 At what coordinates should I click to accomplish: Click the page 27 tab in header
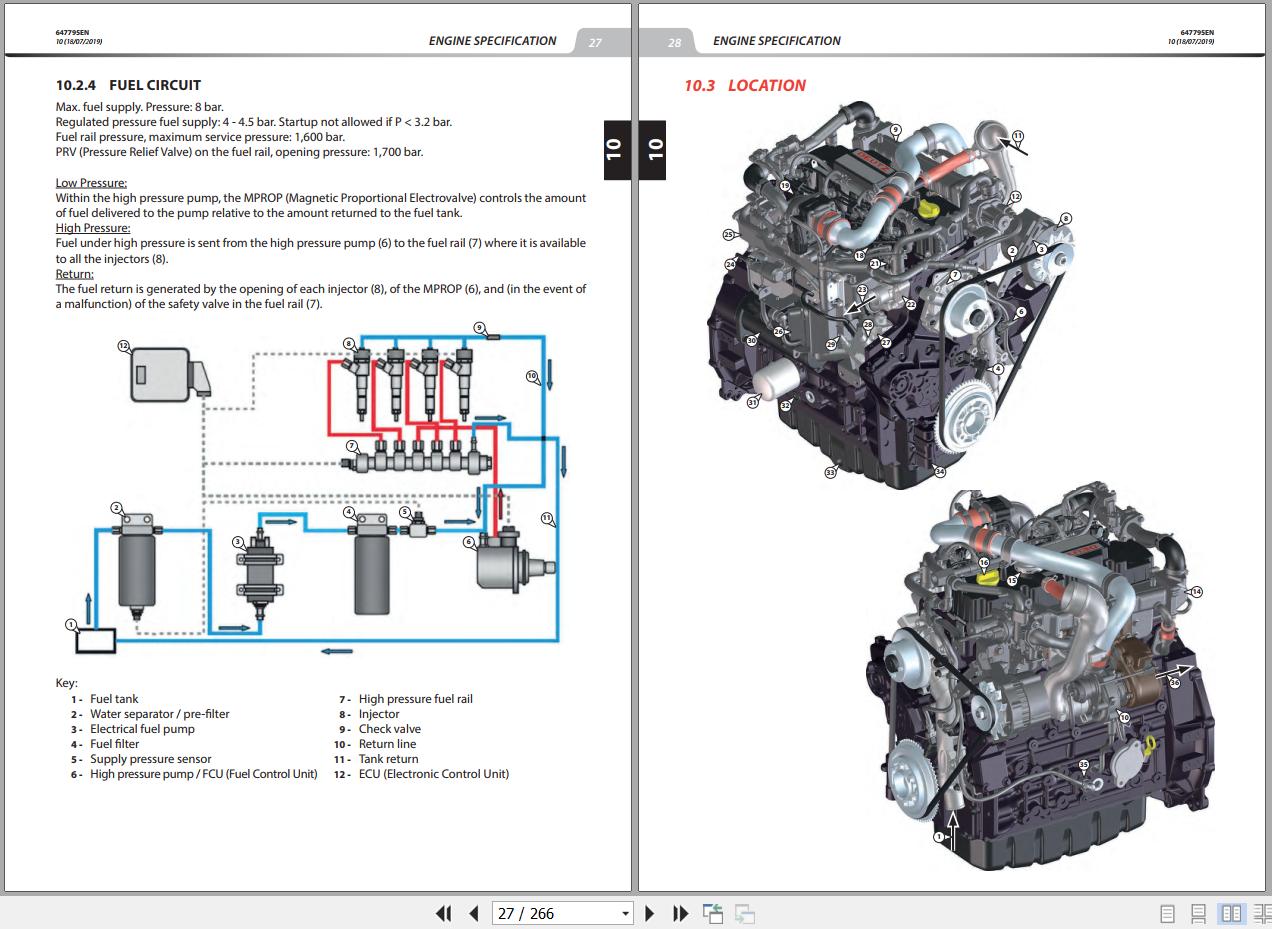click(595, 42)
